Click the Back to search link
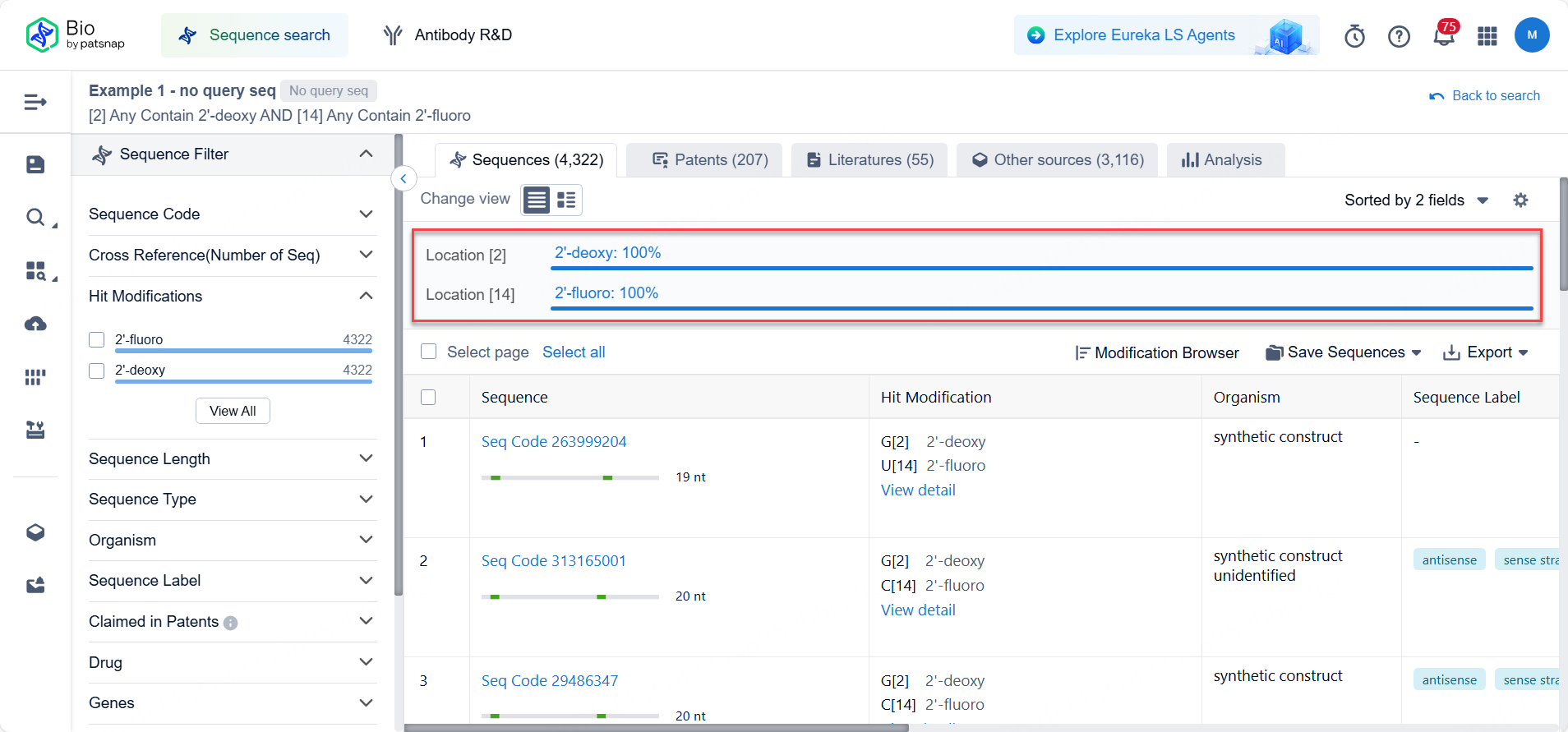 tap(1485, 96)
